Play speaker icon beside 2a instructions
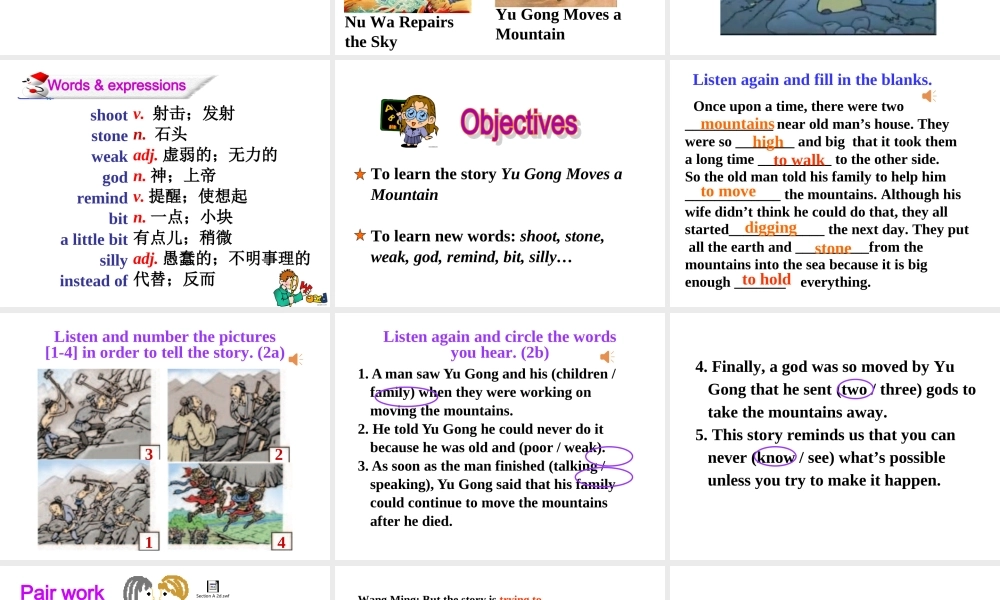Viewport: 1000px width, 600px height. [x=295, y=360]
